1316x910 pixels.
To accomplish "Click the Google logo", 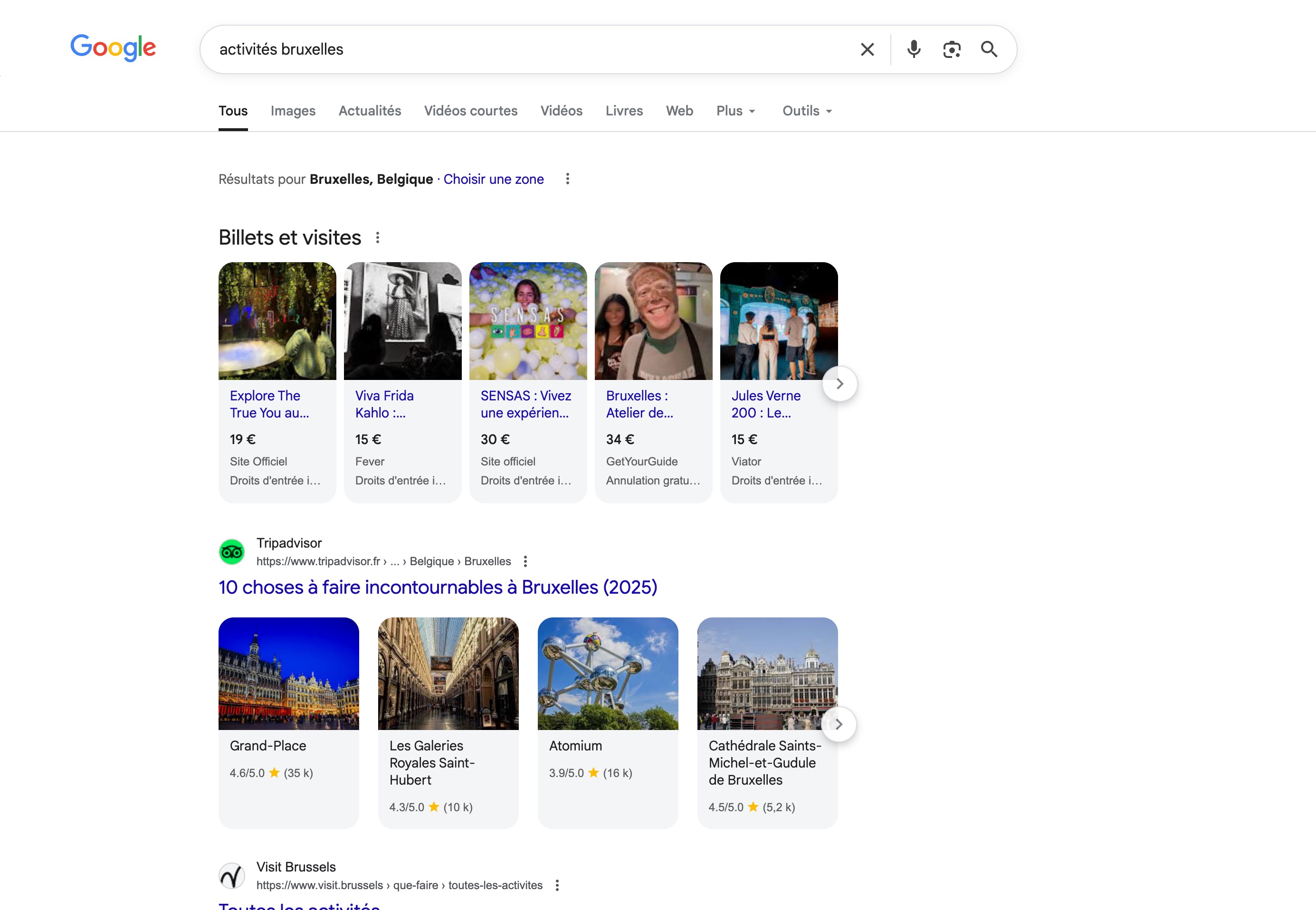I will [x=113, y=47].
